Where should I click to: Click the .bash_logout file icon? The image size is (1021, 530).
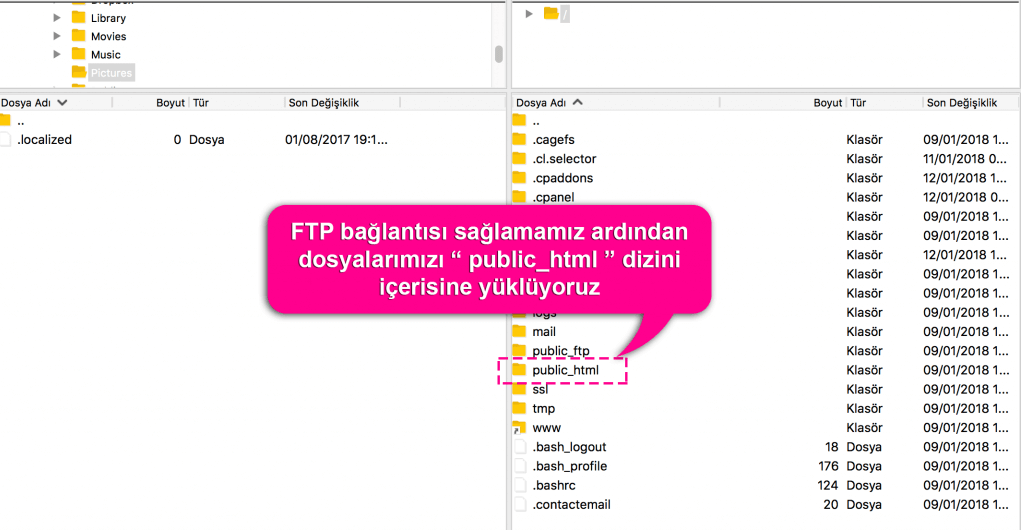tap(520, 447)
